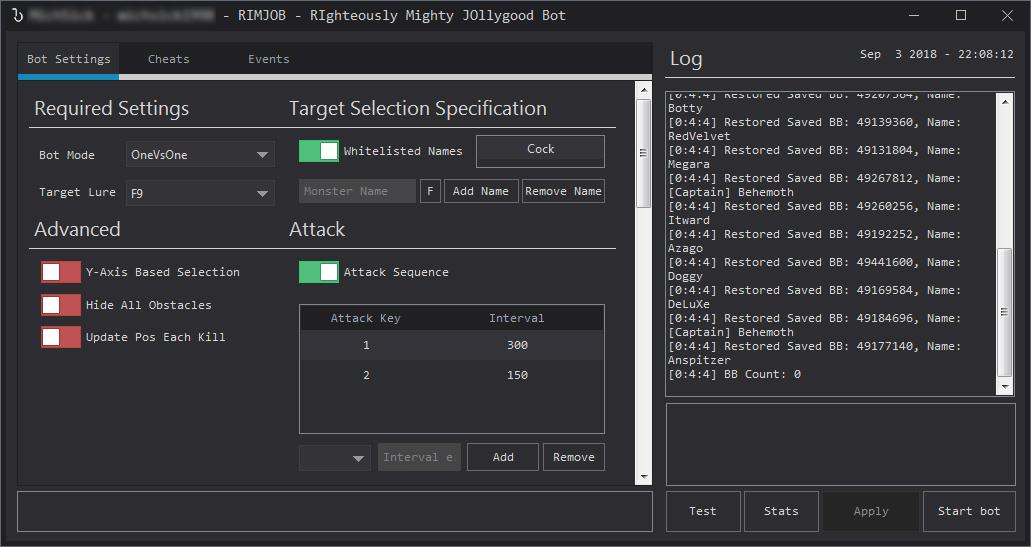
Task: Expand the Target Lure F9 dropdown
Action: click(200, 193)
